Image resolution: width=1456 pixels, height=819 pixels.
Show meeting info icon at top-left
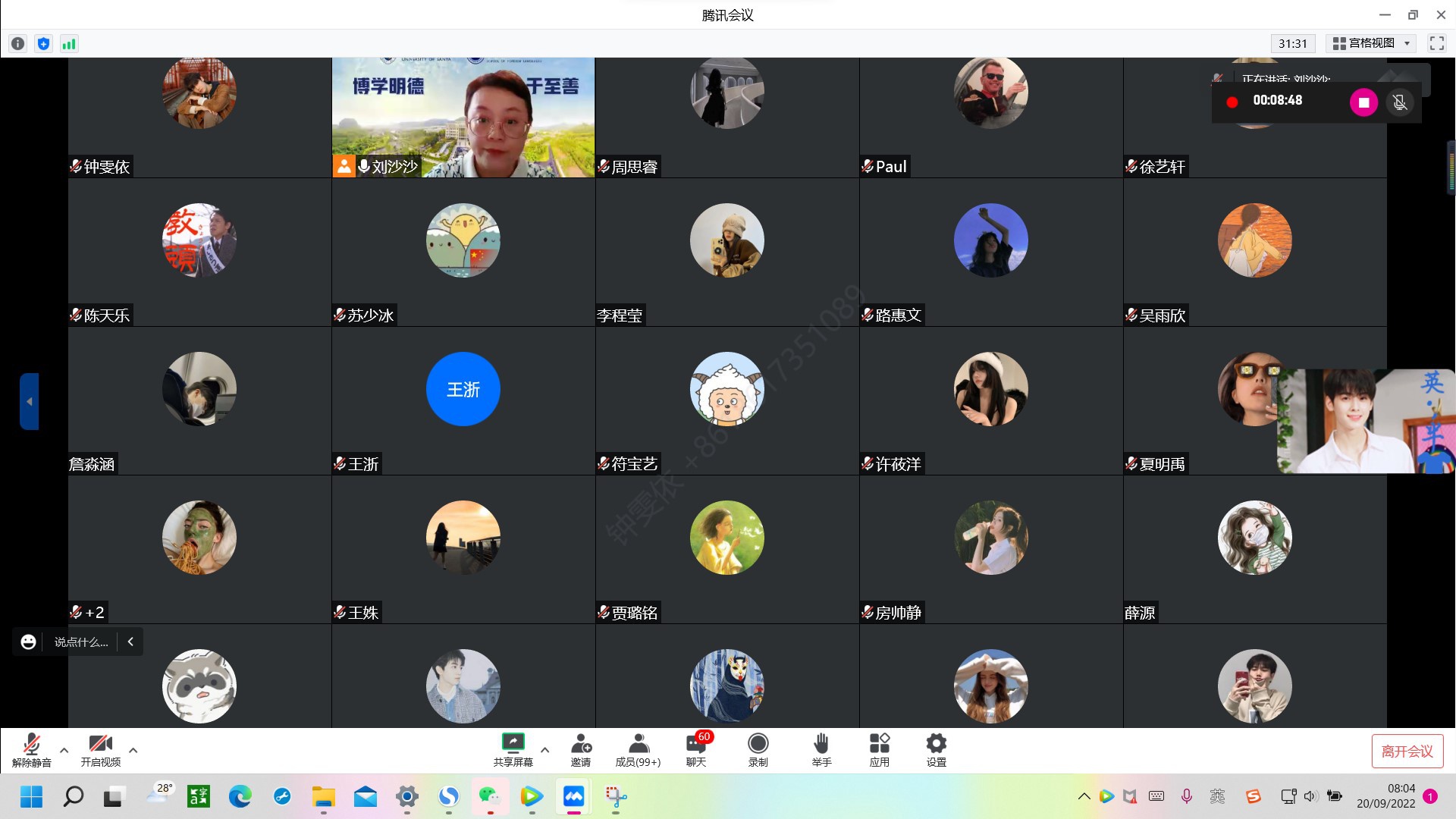18,44
